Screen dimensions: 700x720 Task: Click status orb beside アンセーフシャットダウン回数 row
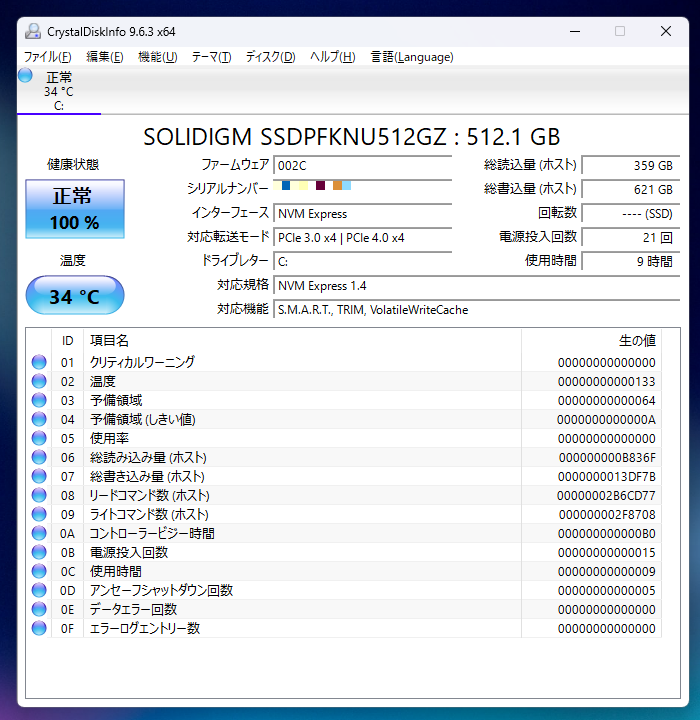39,591
